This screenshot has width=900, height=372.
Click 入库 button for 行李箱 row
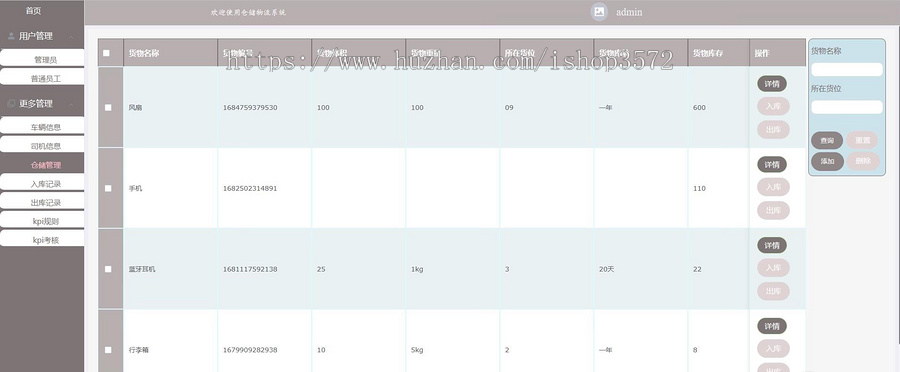click(773, 348)
